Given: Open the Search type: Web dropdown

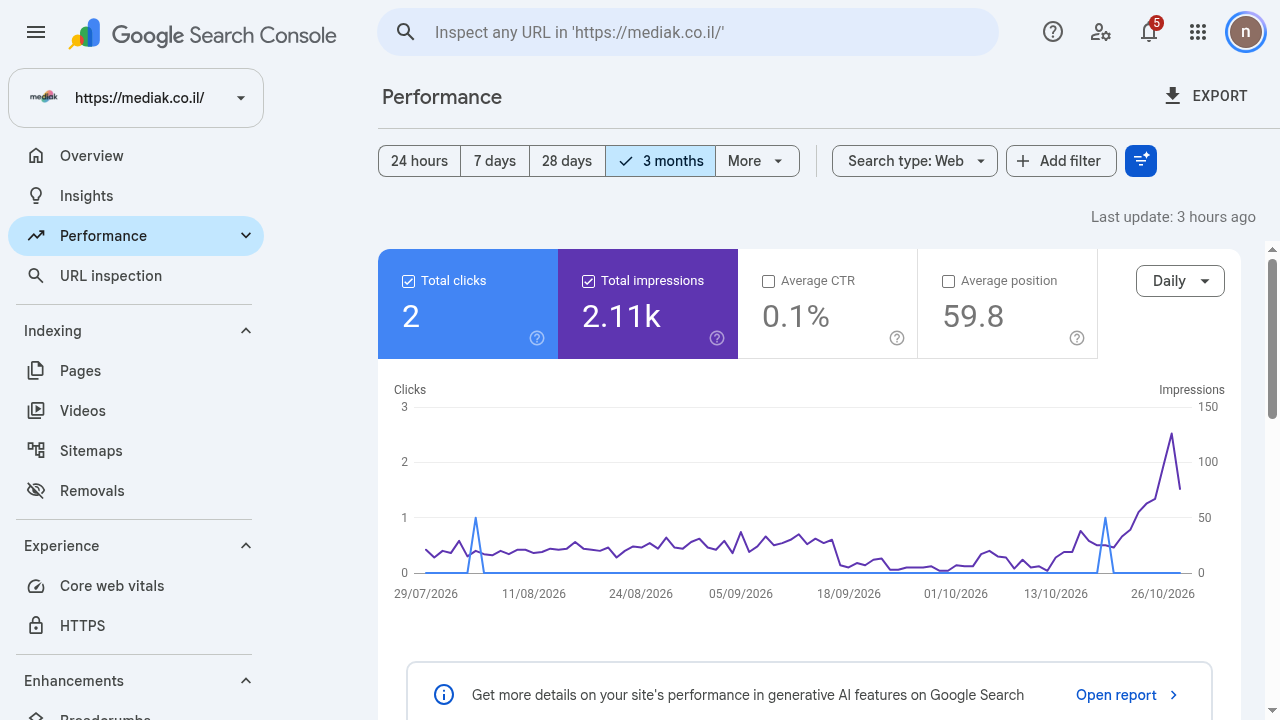Looking at the screenshot, I should (915, 161).
